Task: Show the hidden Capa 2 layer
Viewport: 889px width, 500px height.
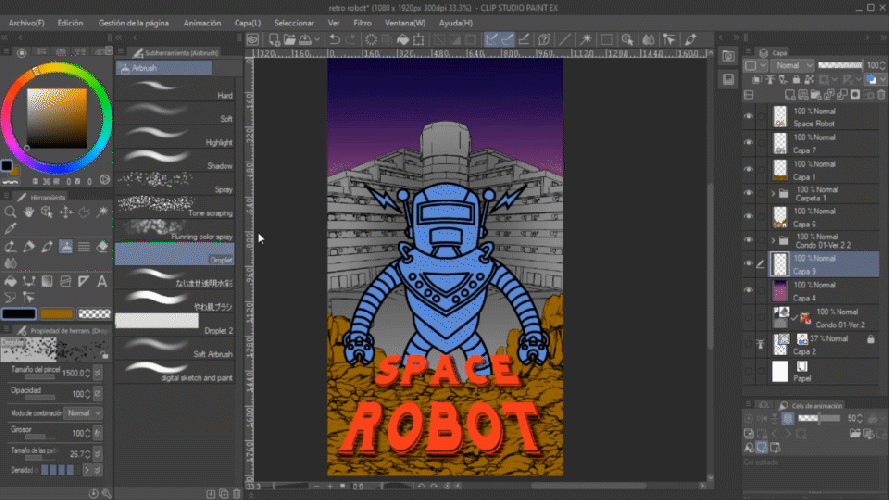Action: 748,345
